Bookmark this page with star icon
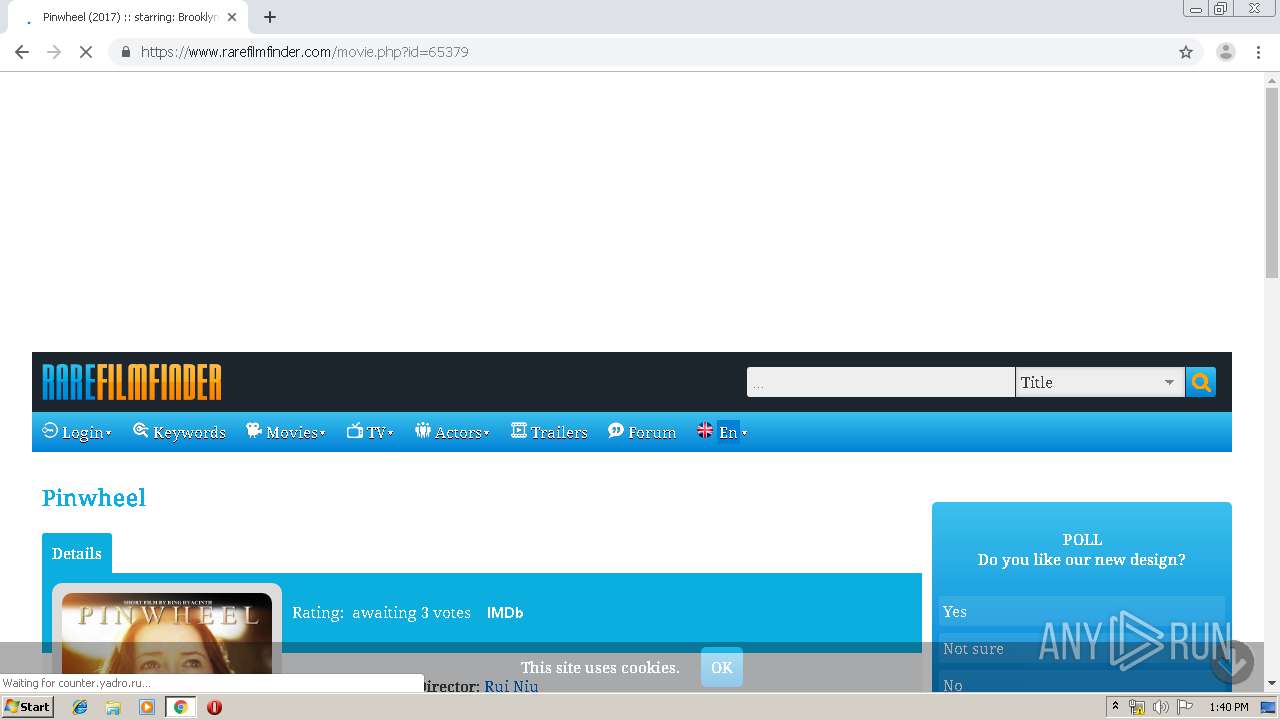 coord(1186,52)
